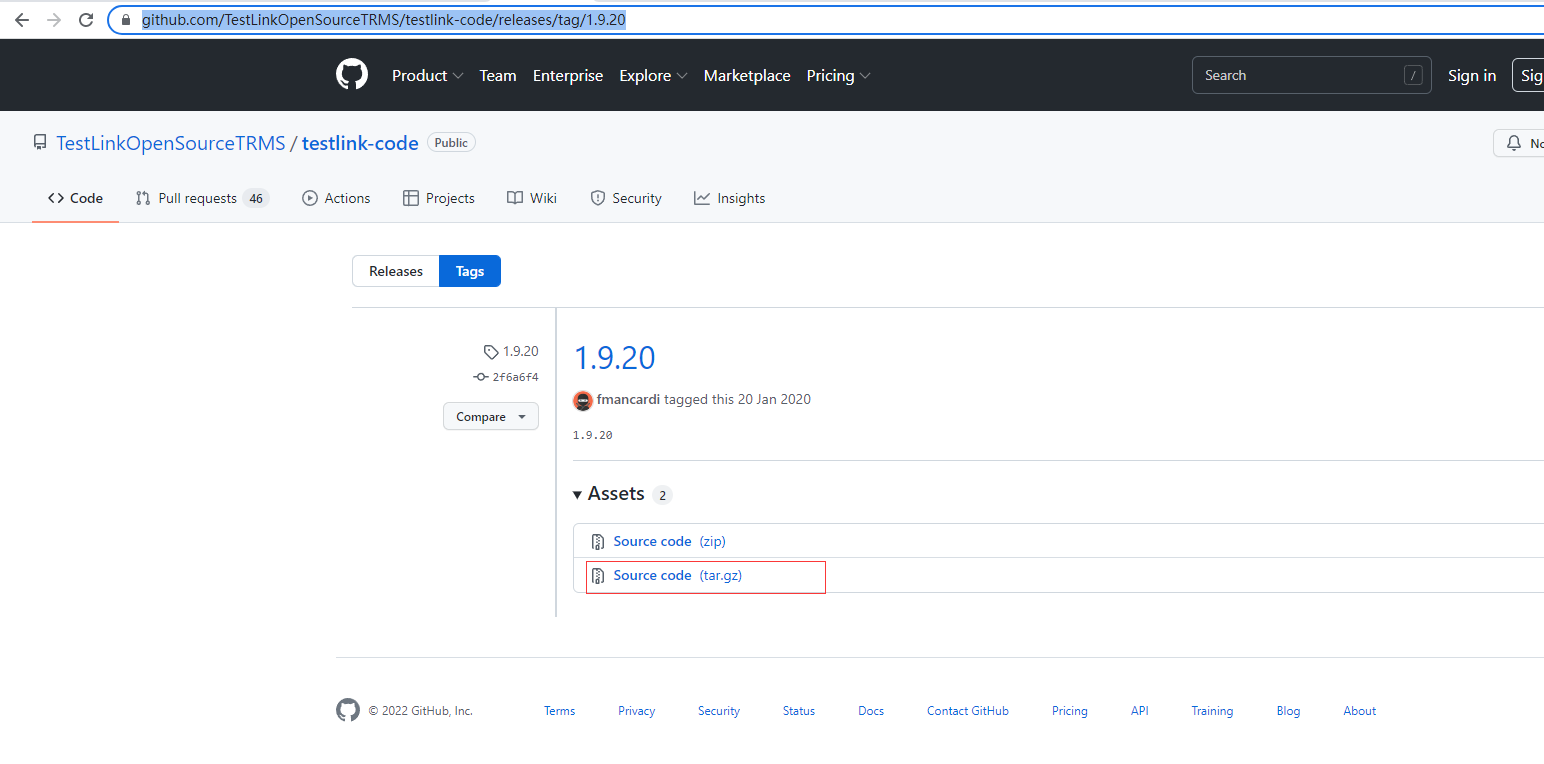Screen dimensions: 1544x764
Task: Click the repository book icon
Action: pyautogui.click(x=40, y=143)
